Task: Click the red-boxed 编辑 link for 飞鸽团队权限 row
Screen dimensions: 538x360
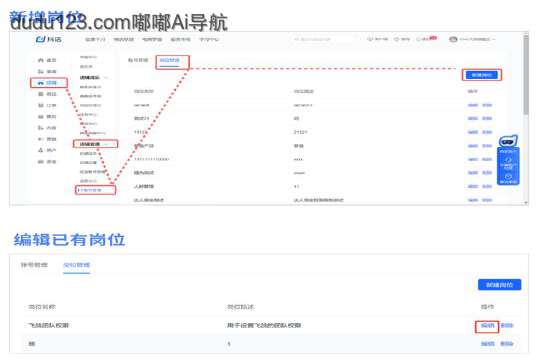Action: coord(487,325)
